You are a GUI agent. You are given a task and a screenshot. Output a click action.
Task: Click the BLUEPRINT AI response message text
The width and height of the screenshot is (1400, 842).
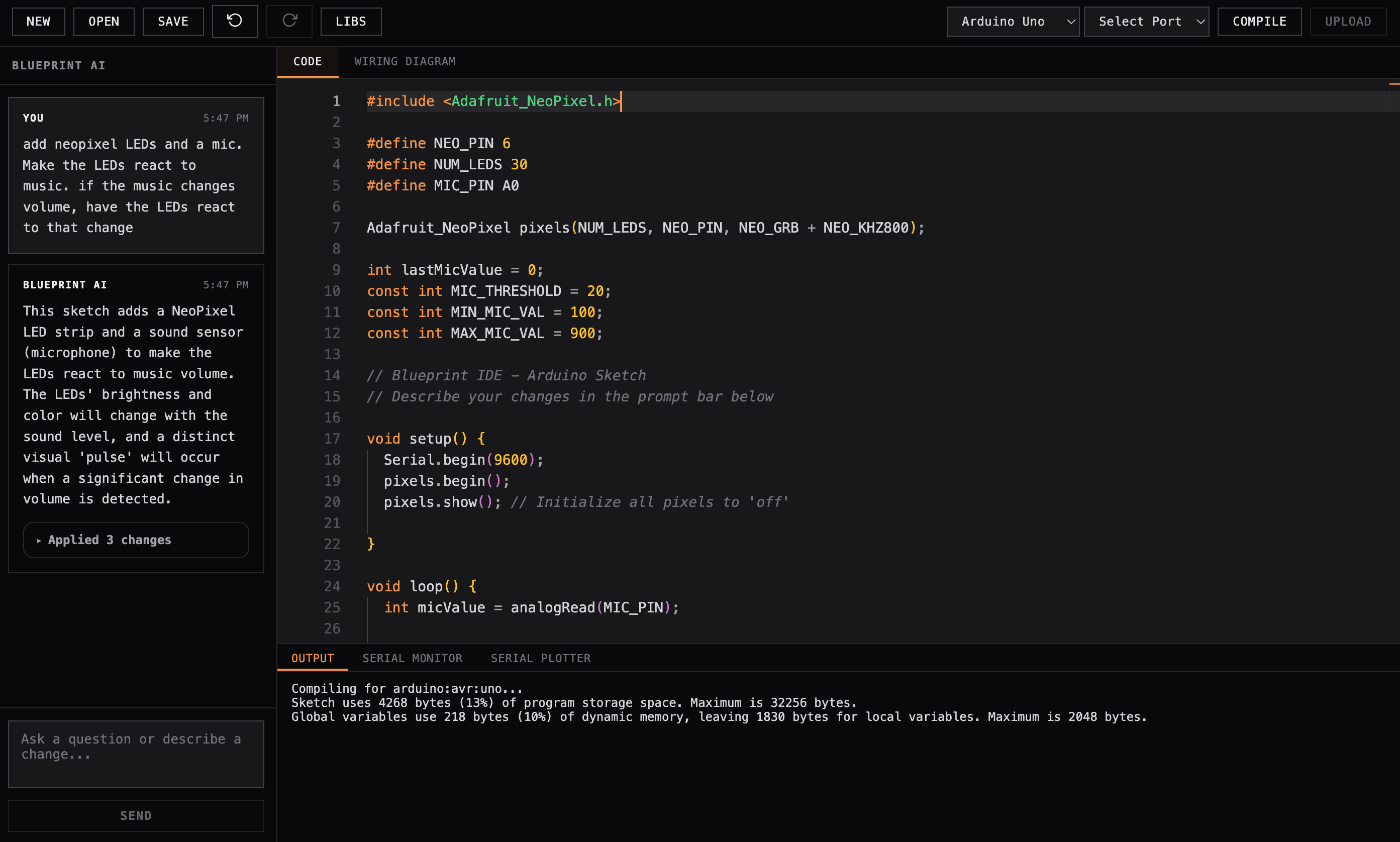(x=134, y=404)
